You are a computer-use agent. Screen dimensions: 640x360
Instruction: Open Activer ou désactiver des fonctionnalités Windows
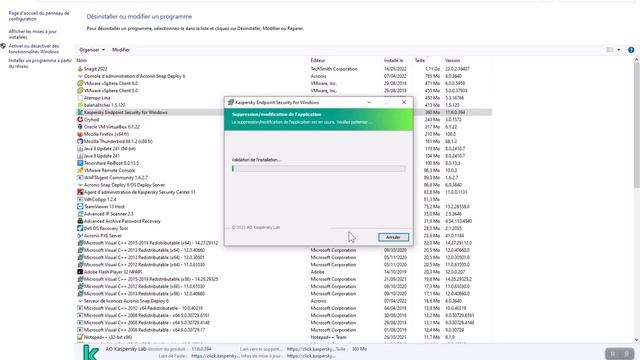[x=34, y=49]
